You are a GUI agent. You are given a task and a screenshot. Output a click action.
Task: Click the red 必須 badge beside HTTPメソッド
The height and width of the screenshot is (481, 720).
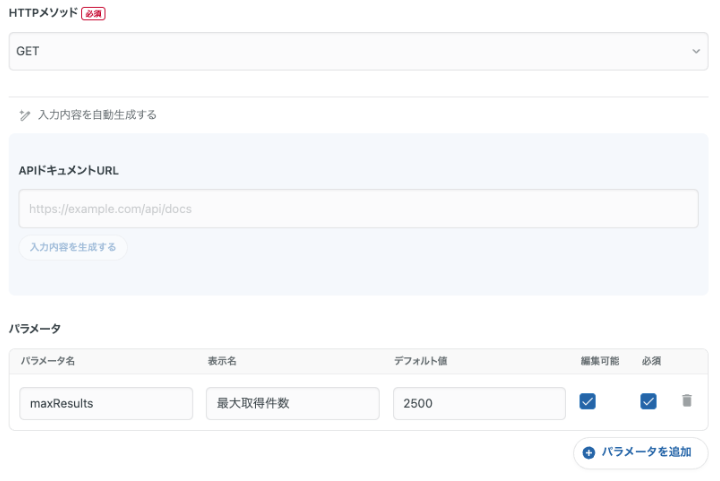tap(93, 14)
